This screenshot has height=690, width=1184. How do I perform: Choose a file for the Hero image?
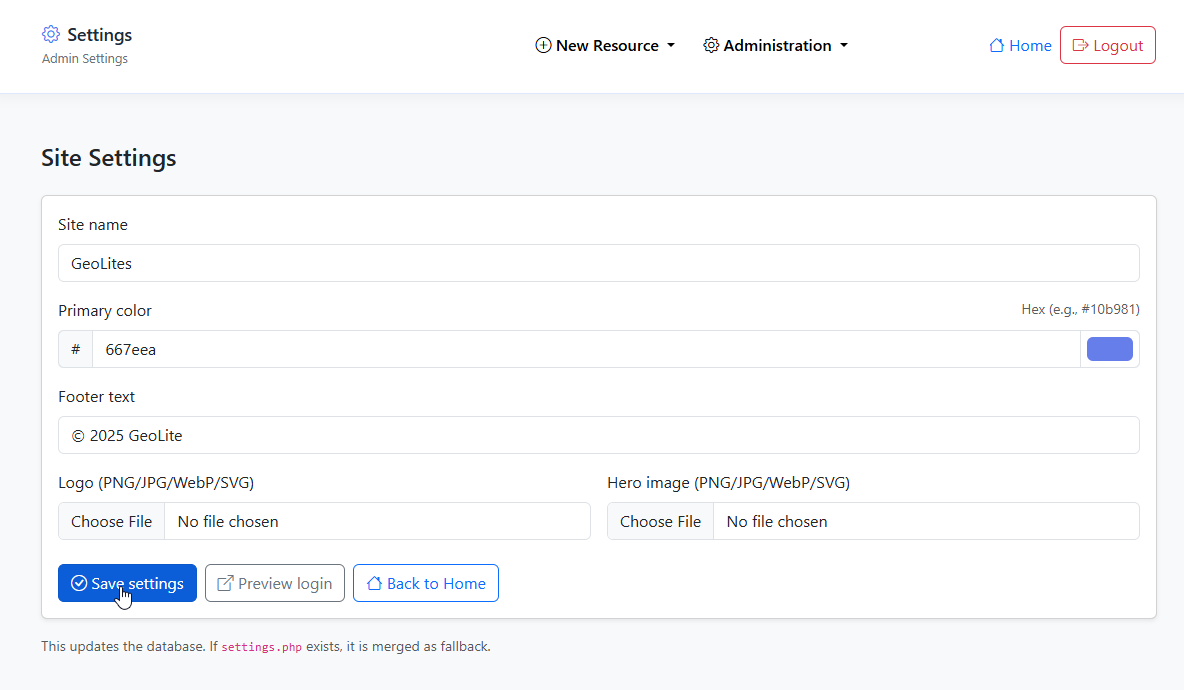tap(660, 521)
